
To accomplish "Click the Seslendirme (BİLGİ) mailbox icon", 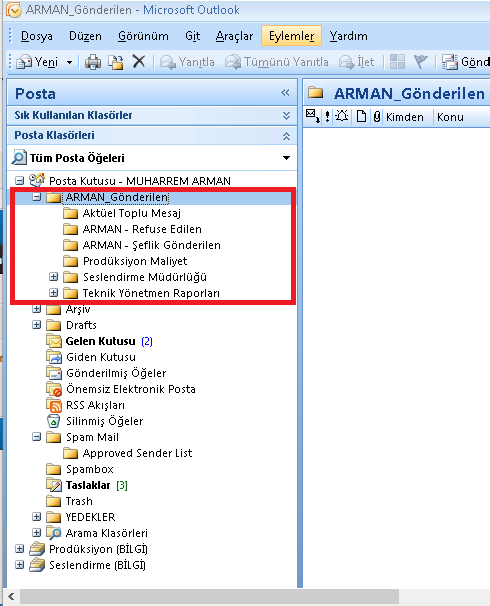I will point(37,565).
